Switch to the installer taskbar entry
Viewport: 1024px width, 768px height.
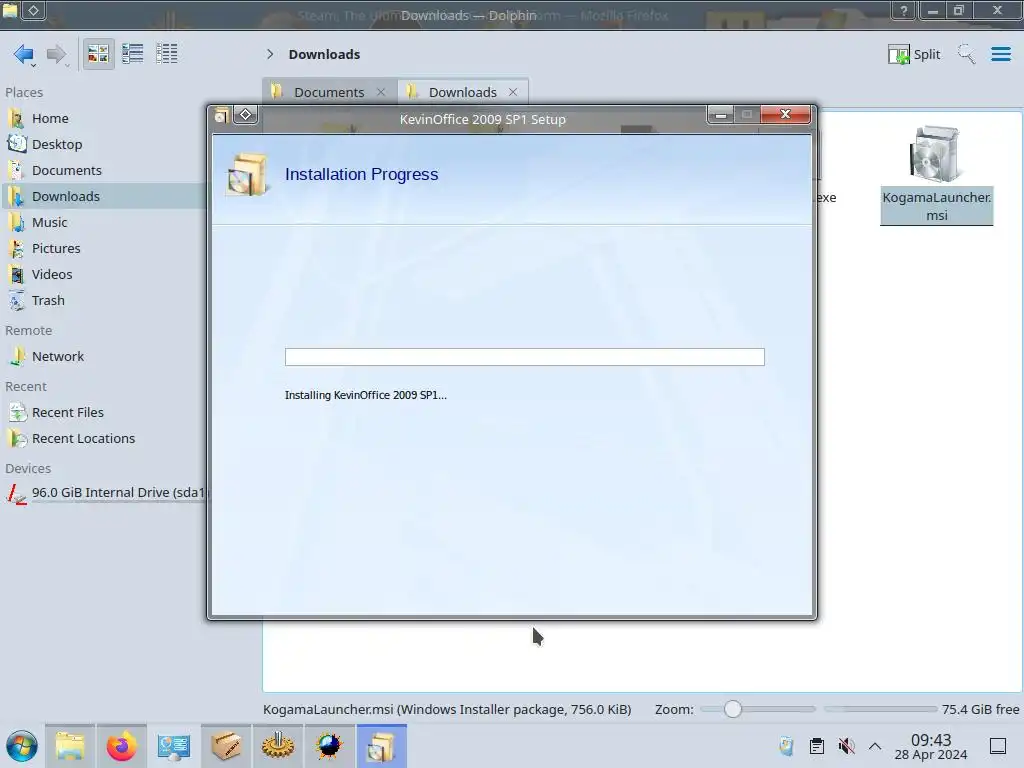click(381, 746)
